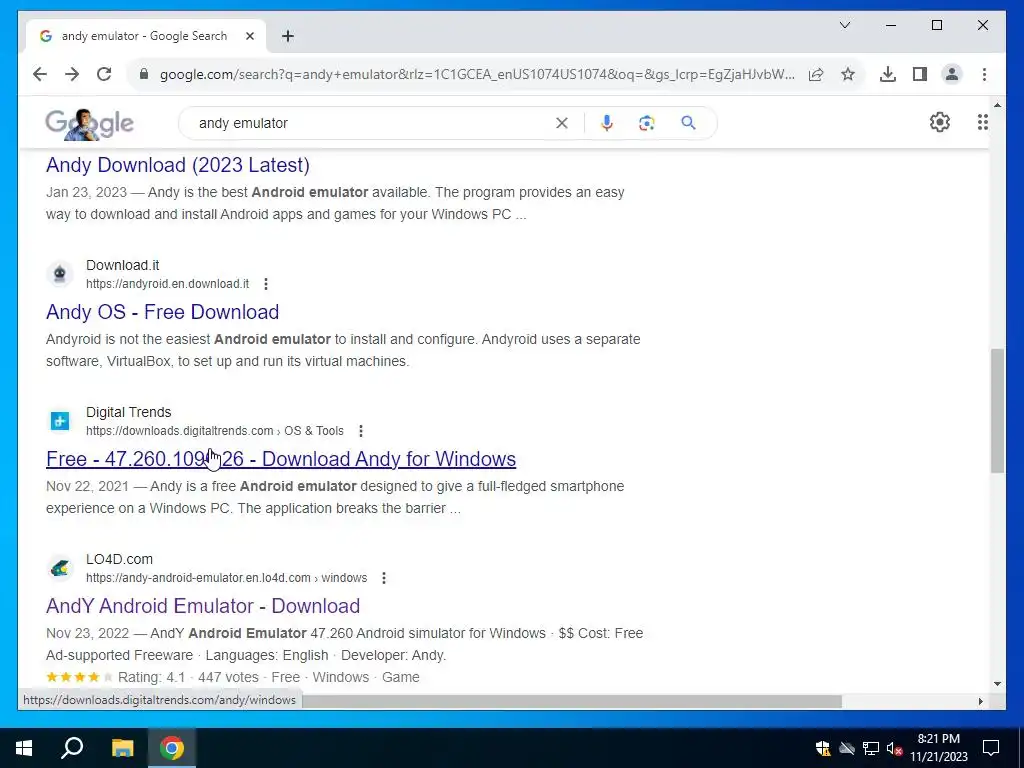Image resolution: width=1024 pixels, height=768 pixels.
Task: Open the Windows Security tray icon
Action: point(823,748)
